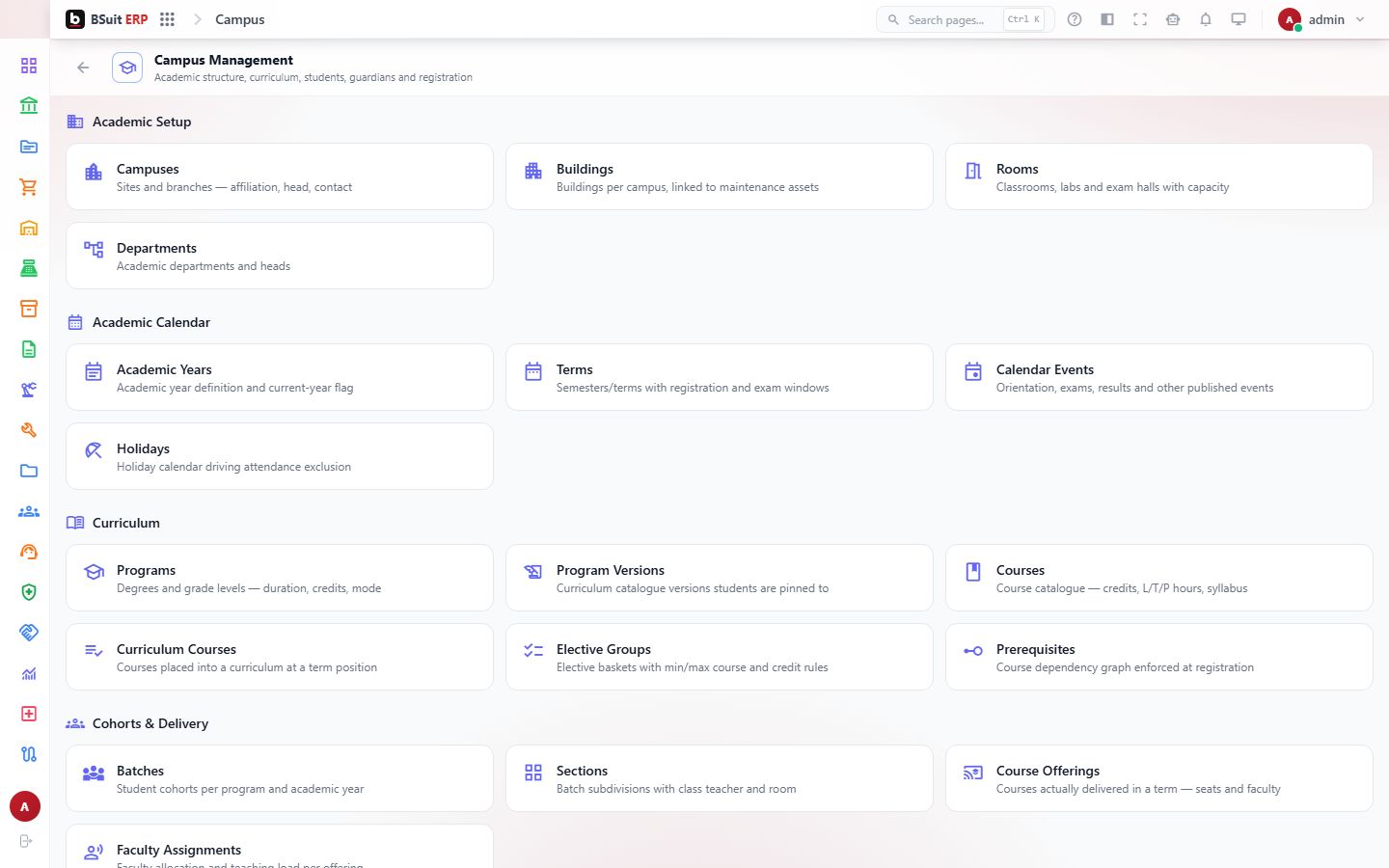Open the Programs card
This screenshot has height=868, width=1389.
click(x=280, y=578)
